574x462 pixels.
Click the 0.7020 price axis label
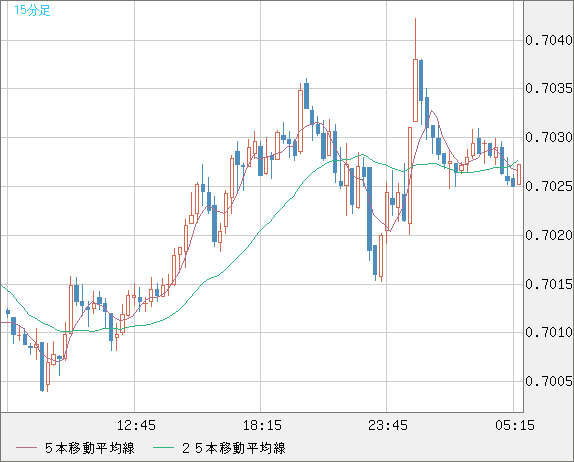549,235
